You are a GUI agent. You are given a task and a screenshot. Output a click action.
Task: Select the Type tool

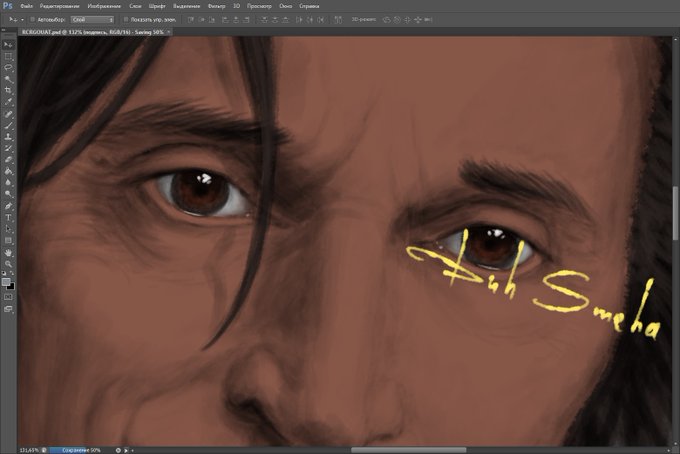point(8,217)
